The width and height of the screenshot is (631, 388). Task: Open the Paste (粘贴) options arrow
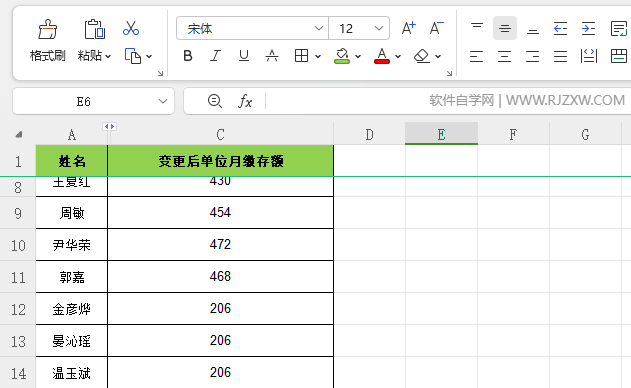[x=108, y=56]
